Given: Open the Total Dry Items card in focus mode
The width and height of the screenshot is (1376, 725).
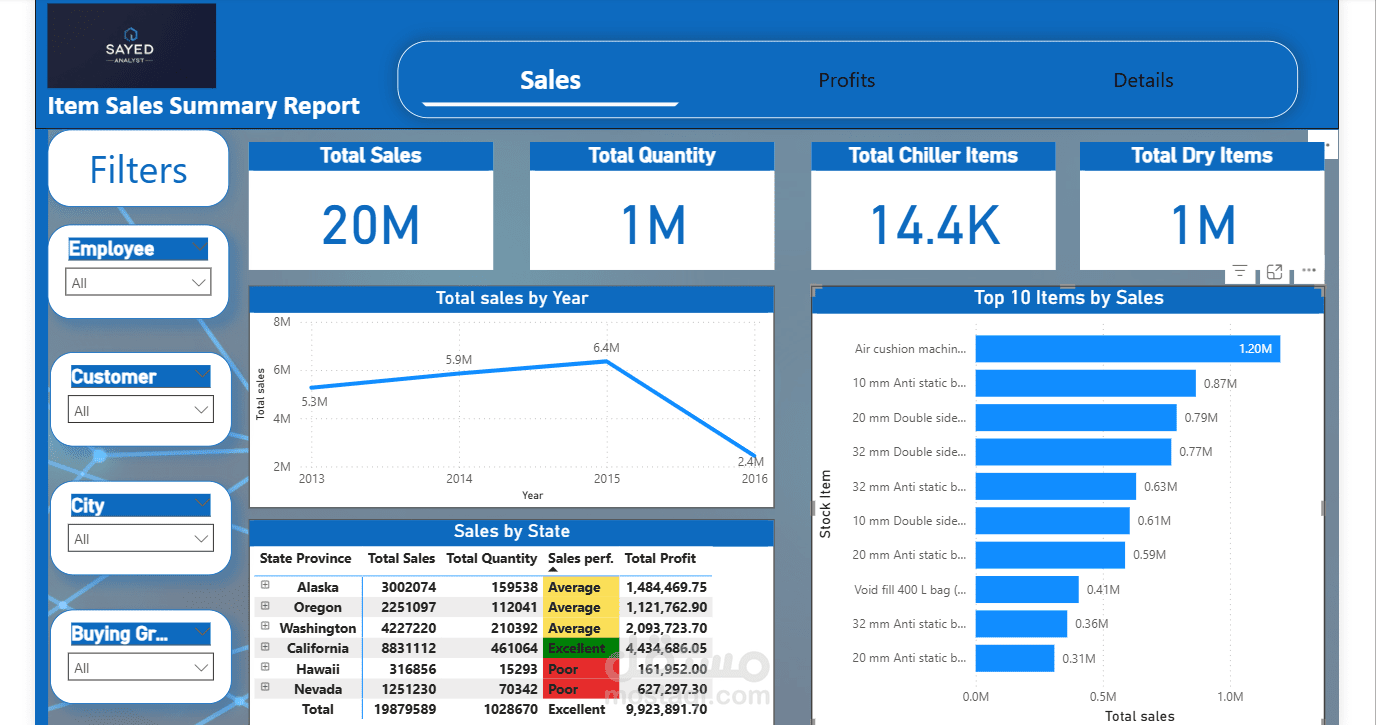Looking at the screenshot, I should coord(1274,270).
